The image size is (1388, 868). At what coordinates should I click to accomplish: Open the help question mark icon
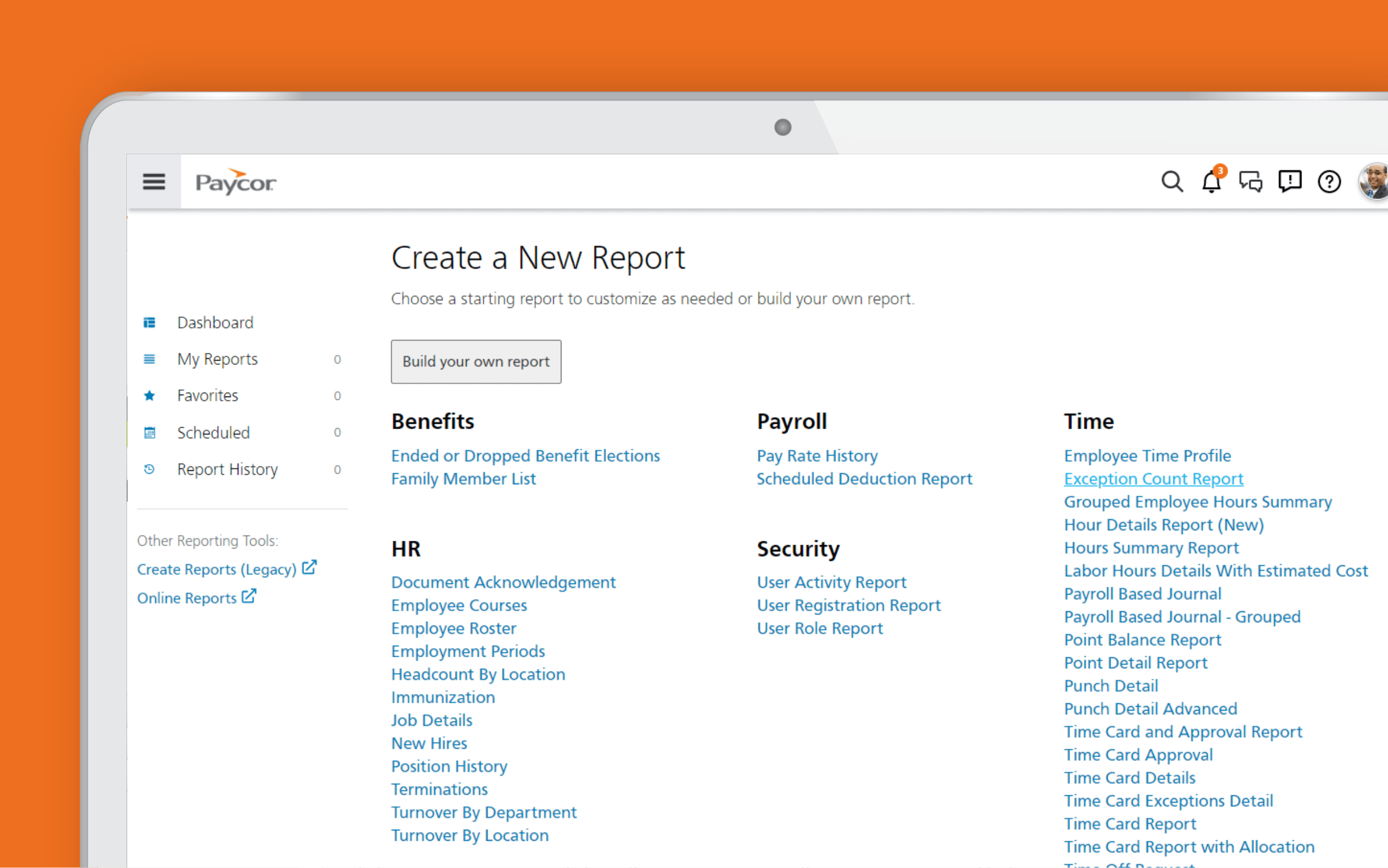point(1329,182)
